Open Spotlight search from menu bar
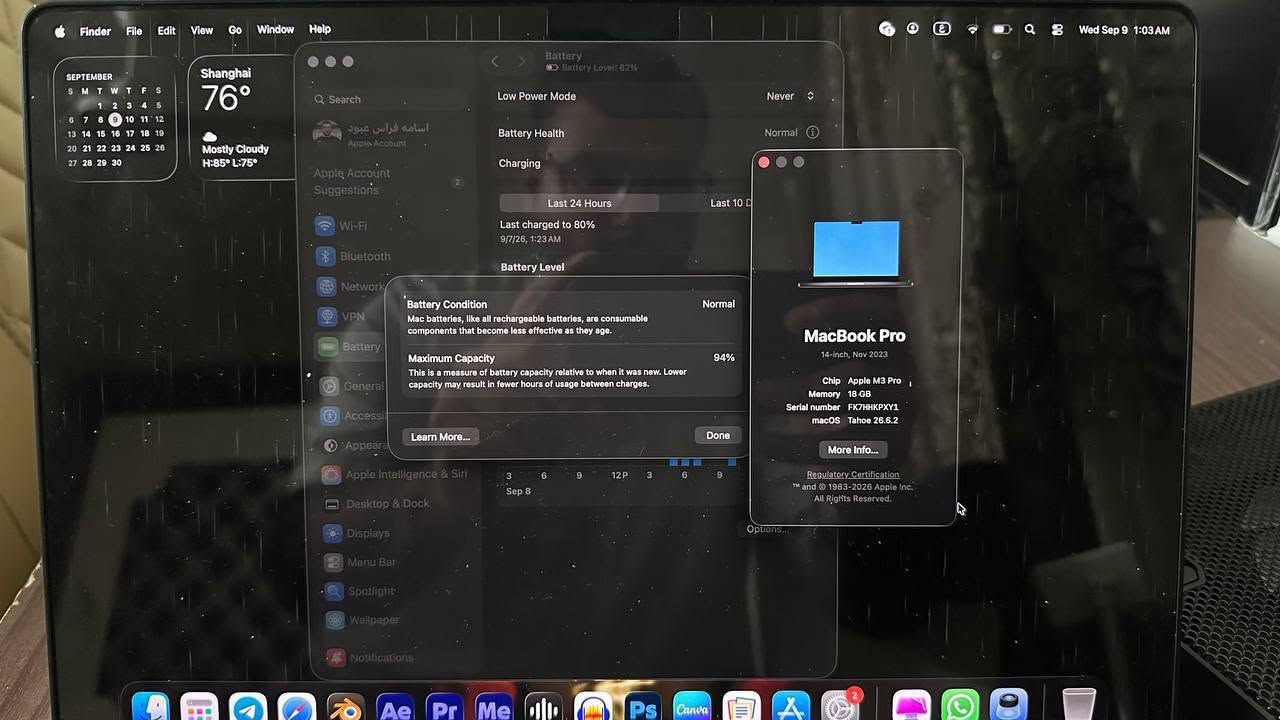The image size is (1280, 720). [x=1030, y=30]
